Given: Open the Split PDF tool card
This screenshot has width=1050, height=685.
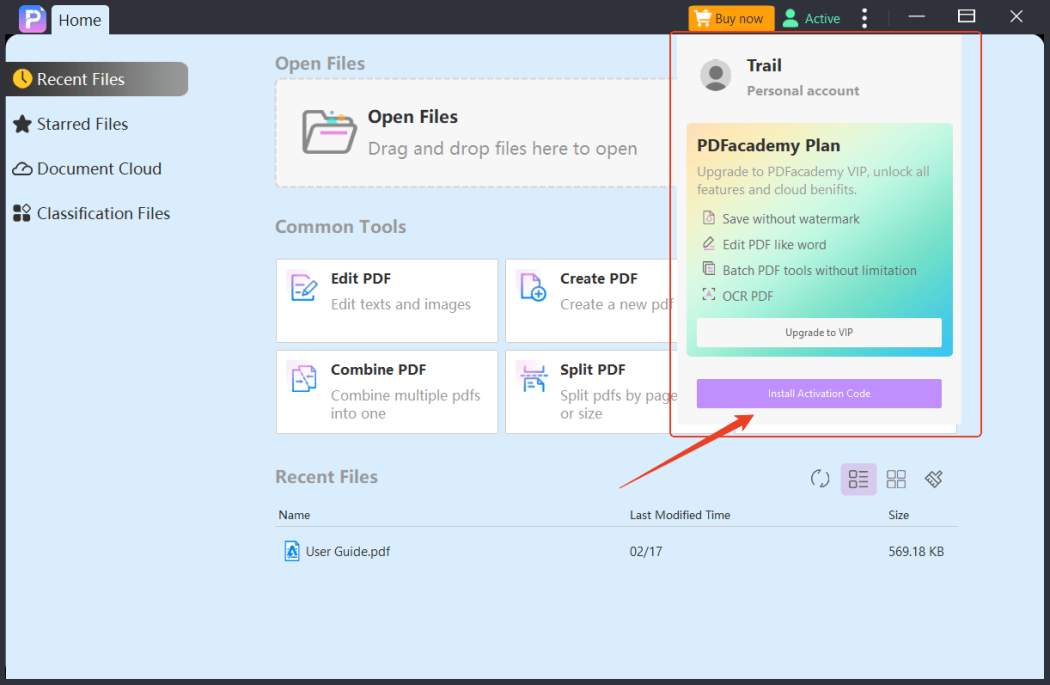Looking at the screenshot, I should click(x=591, y=392).
